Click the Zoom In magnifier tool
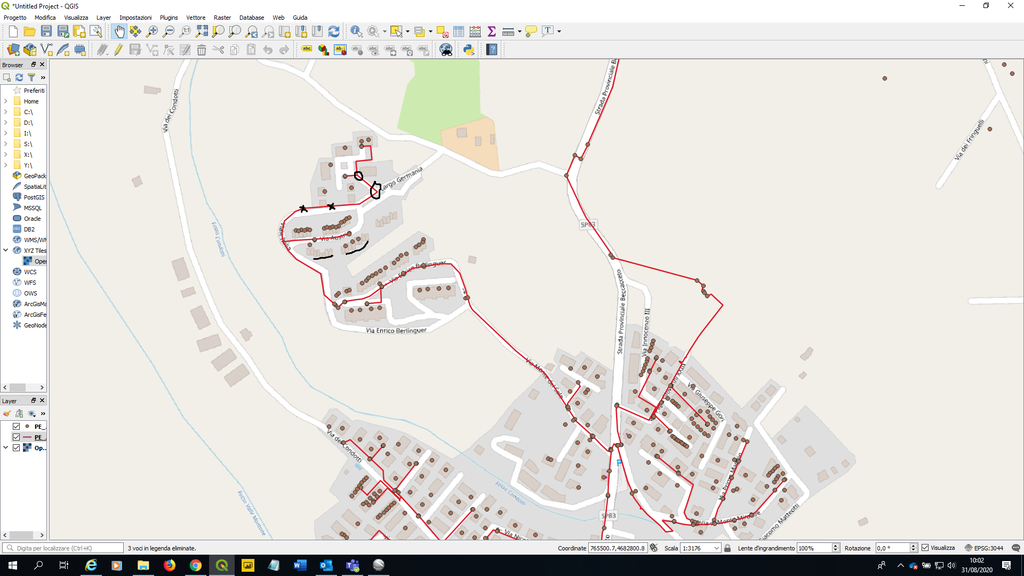This screenshot has height=576, width=1024. pyautogui.click(x=152, y=32)
